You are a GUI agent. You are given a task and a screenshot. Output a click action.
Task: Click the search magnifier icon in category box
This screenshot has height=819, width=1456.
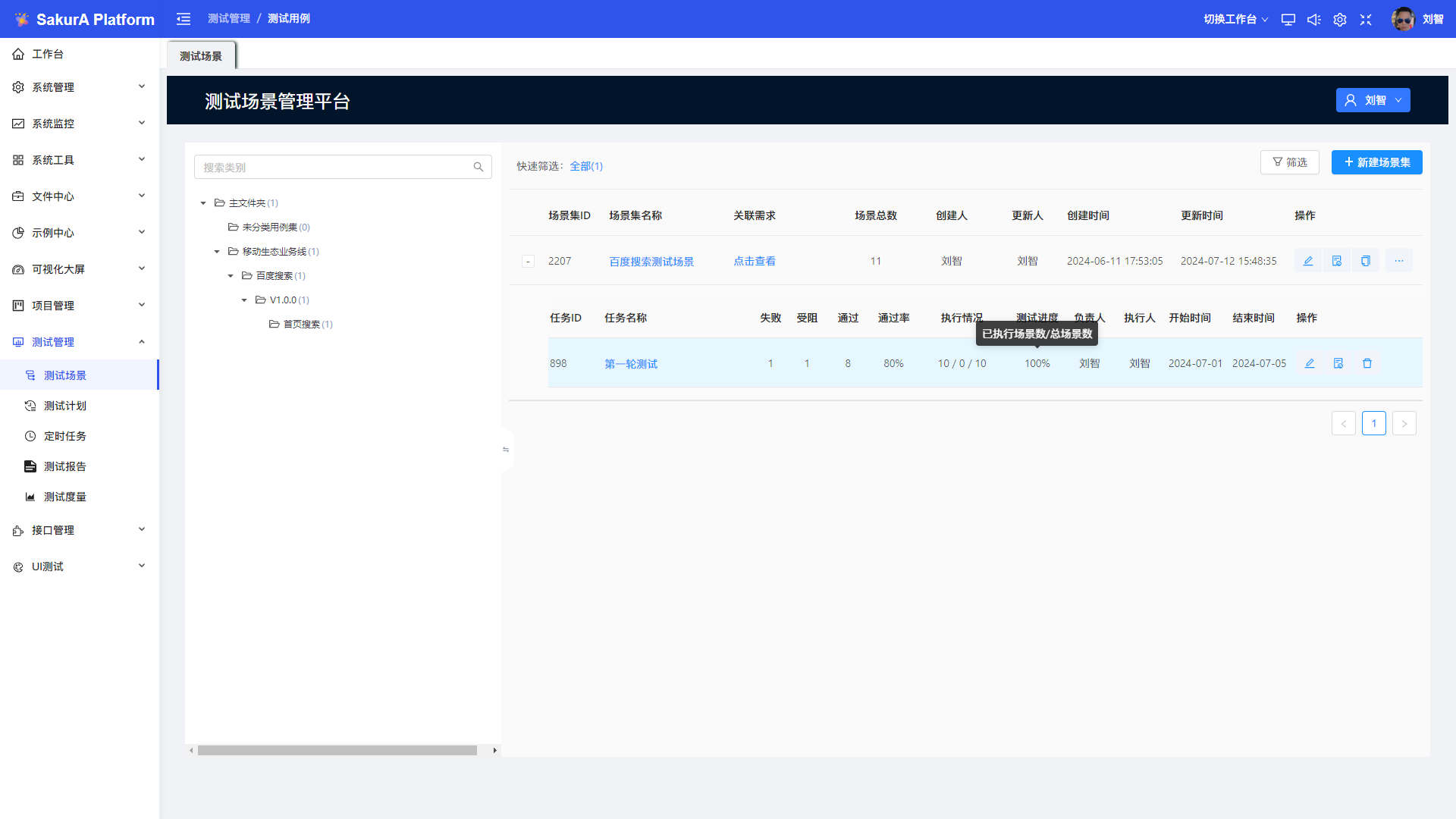[x=479, y=167]
